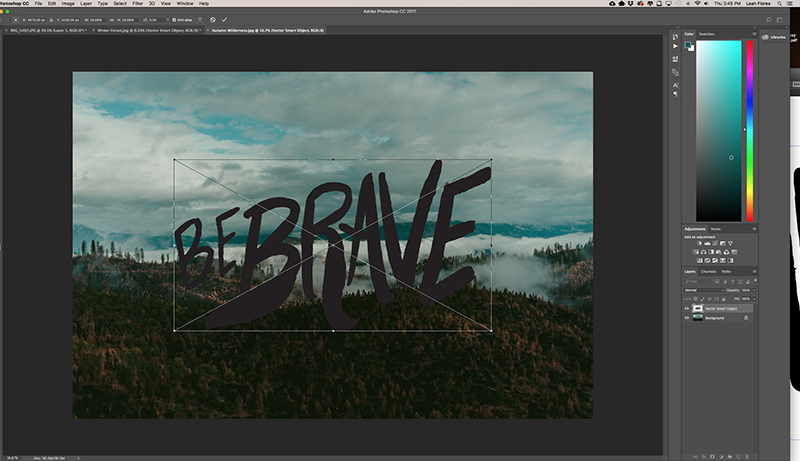Open the Libraries panel button
The height and width of the screenshot is (461, 800).
click(x=774, y=37)
